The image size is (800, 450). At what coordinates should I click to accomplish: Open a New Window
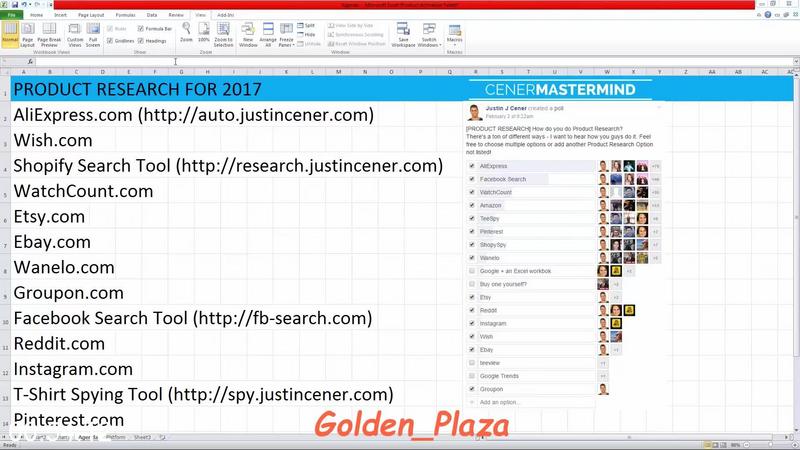tap(248, 34)
